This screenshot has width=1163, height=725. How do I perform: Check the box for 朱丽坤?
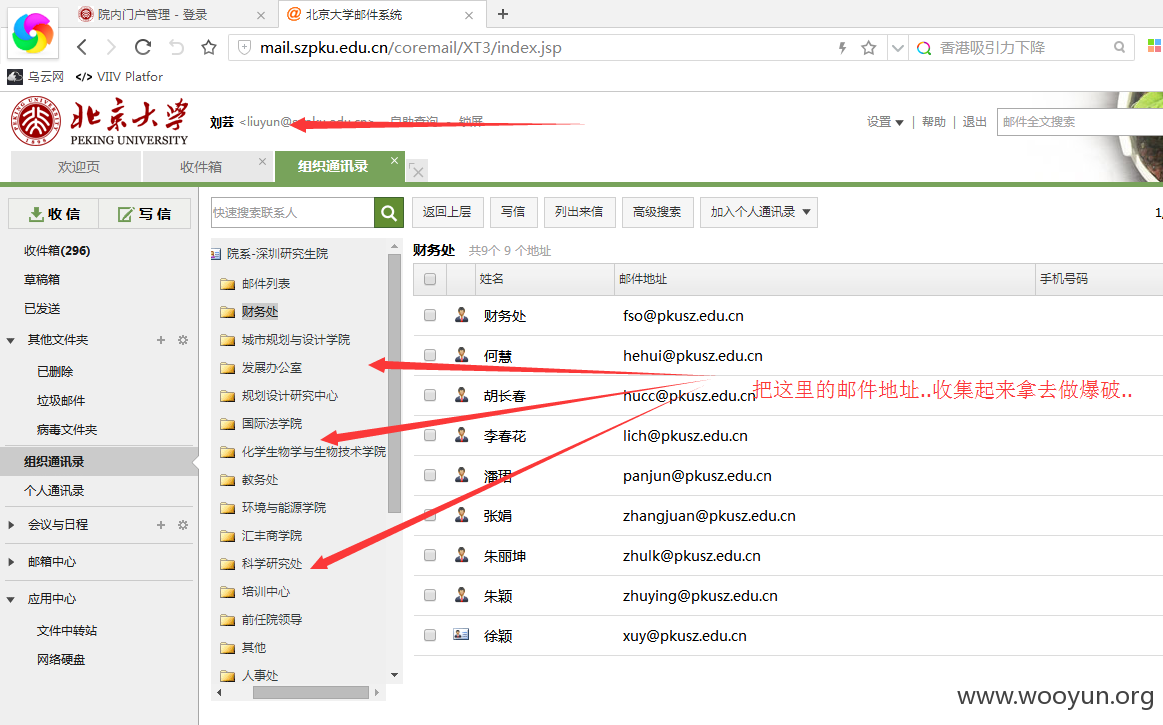click(x=430, y=555)
